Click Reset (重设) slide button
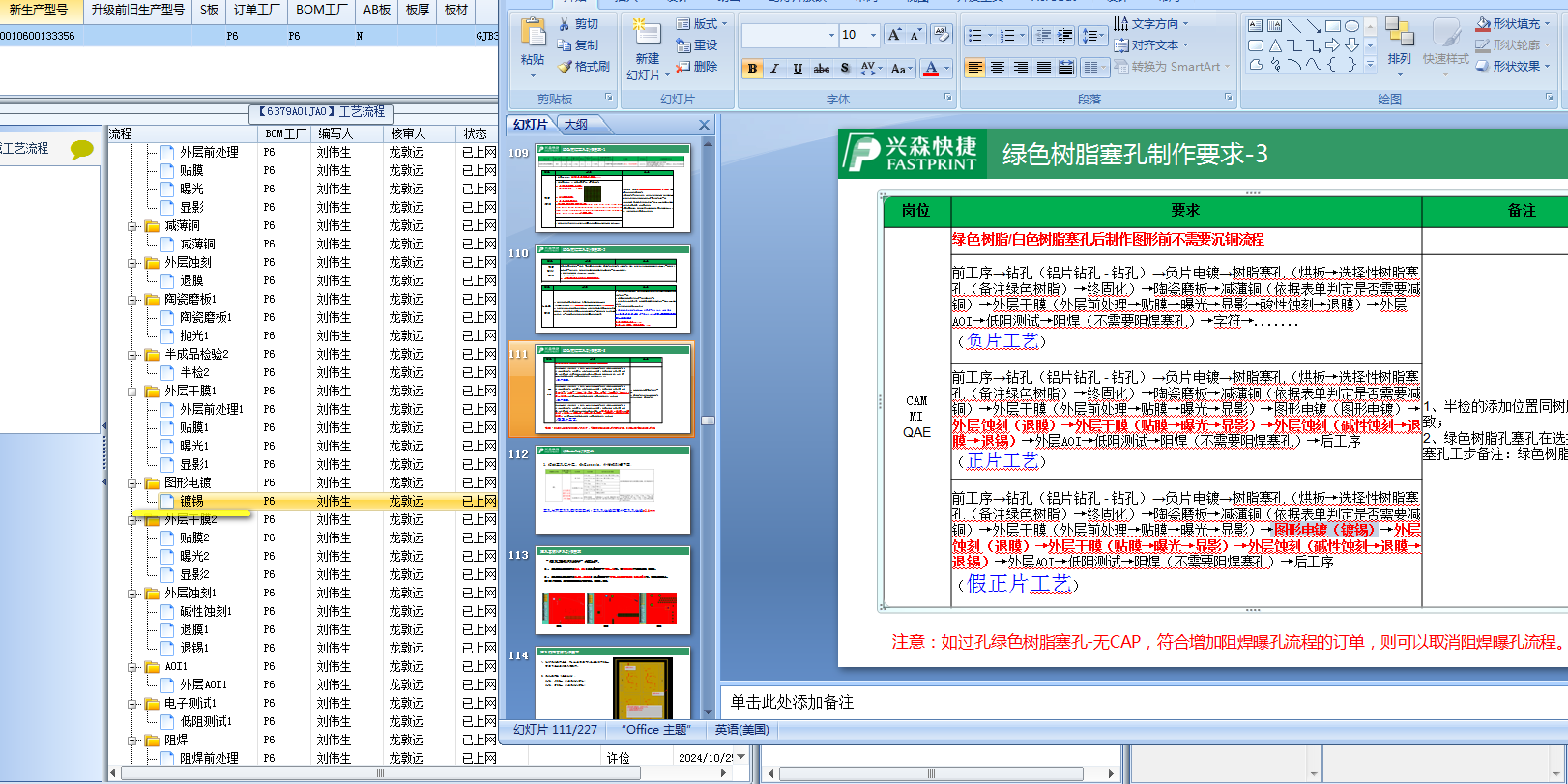Screen dimensions: 1568x784 tap(697, 45)
